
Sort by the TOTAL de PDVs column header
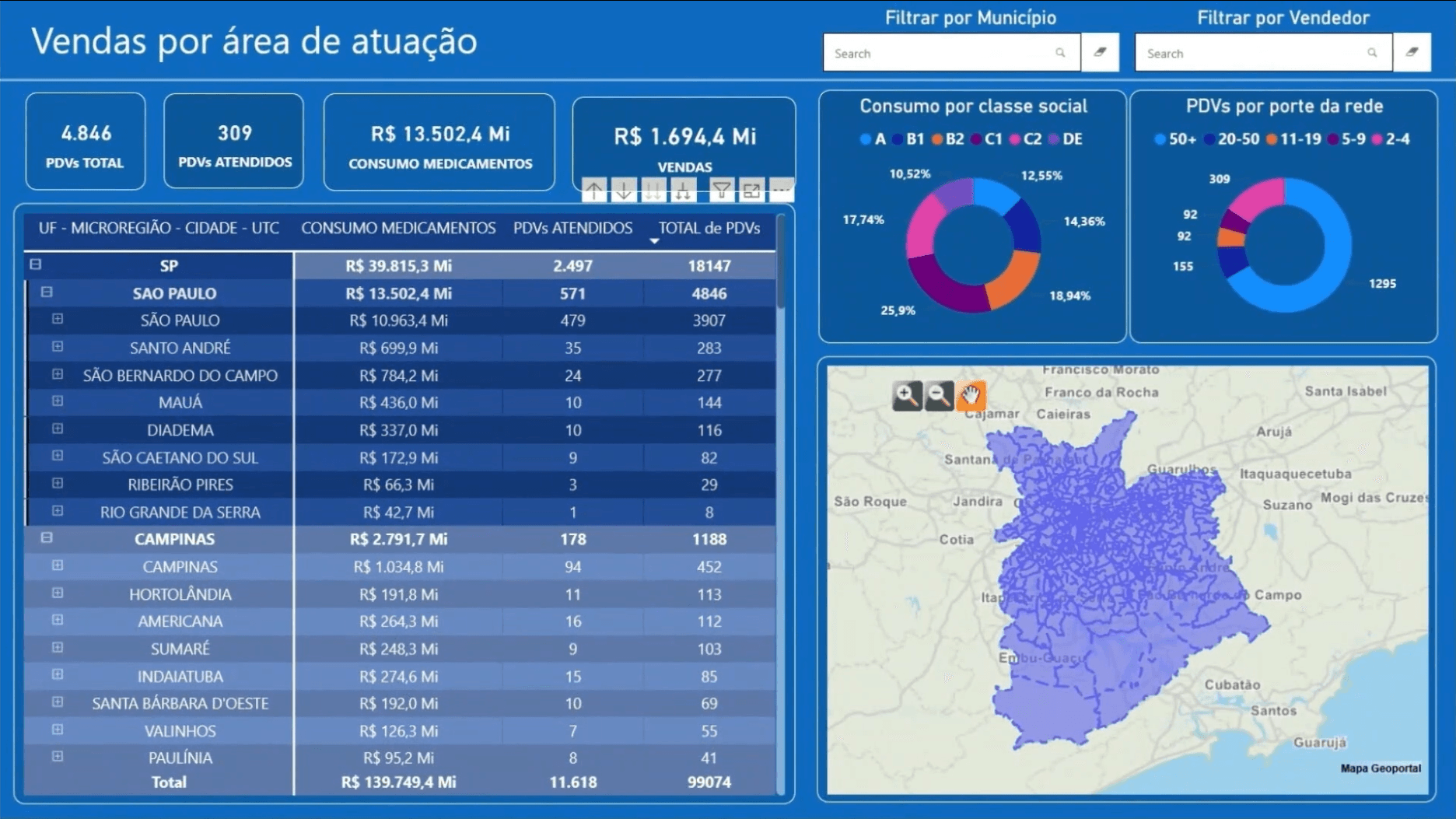(709, 228)
